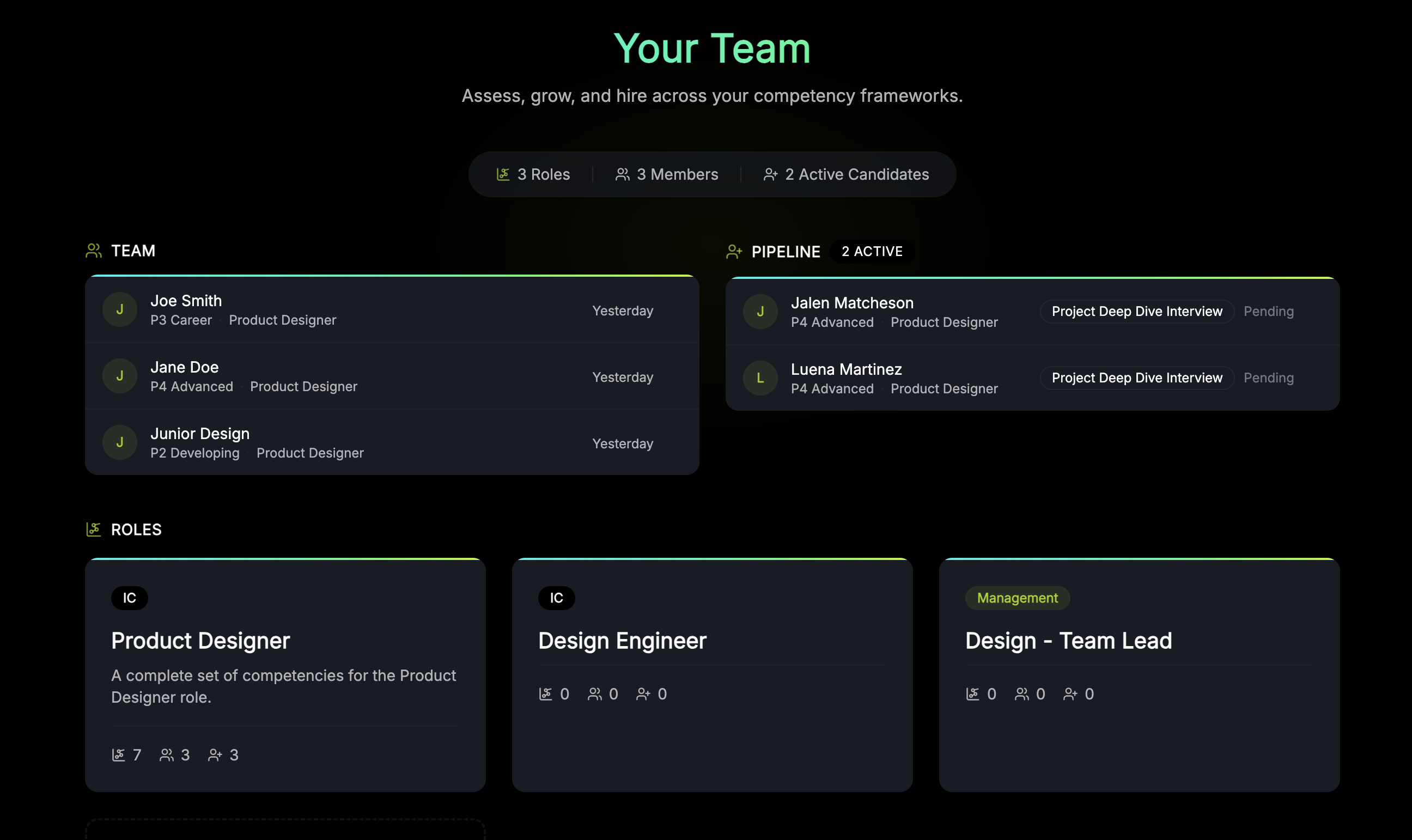The height and width of the screenshot is (840, 1412).
Task: Click the Your Team page heading
Action: 712,48
